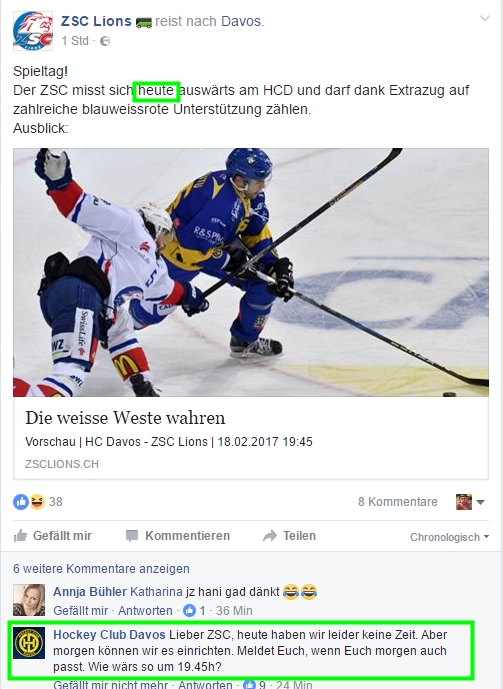Click the laughing reaction emoji icon

37,501
